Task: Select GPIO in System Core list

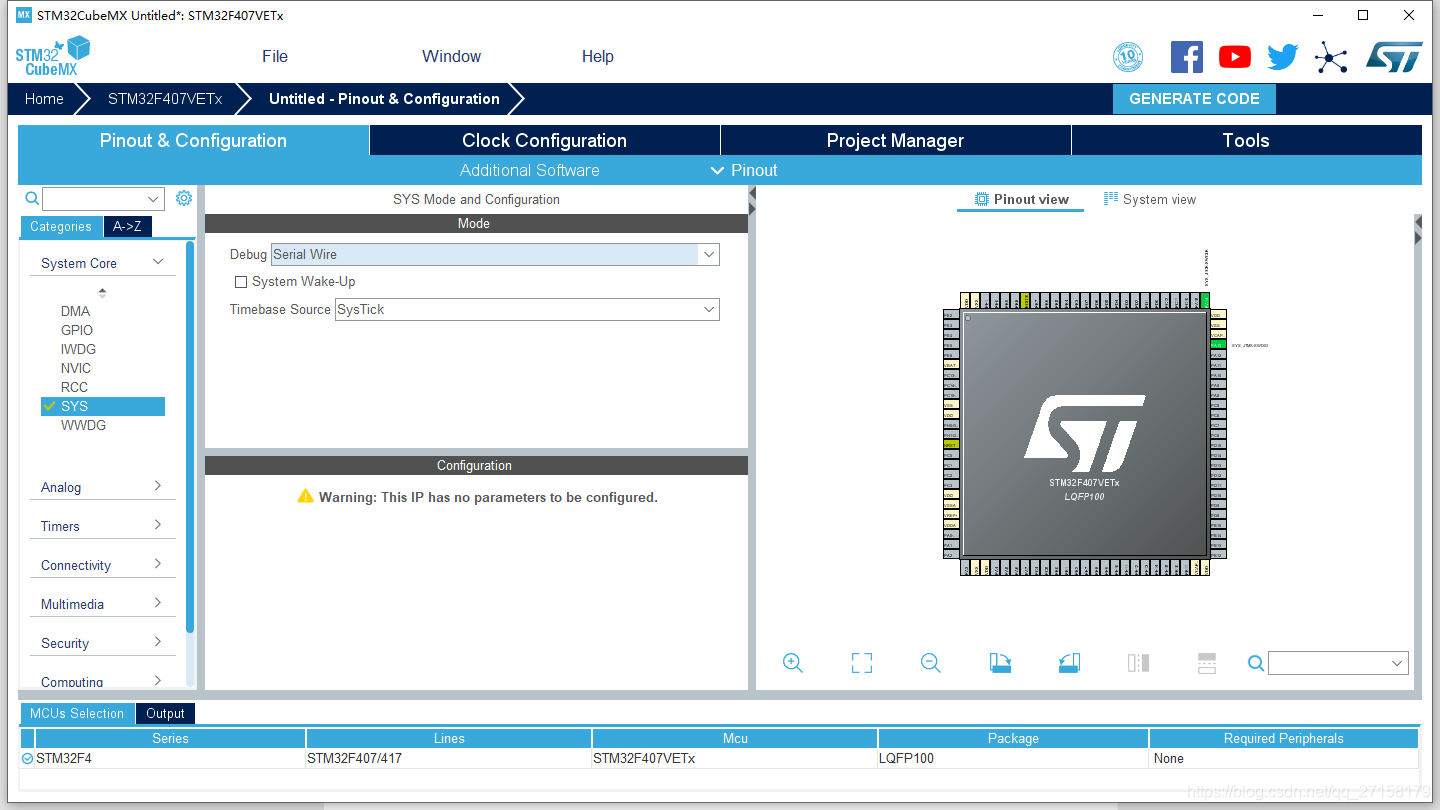Action: click(77, 330)
